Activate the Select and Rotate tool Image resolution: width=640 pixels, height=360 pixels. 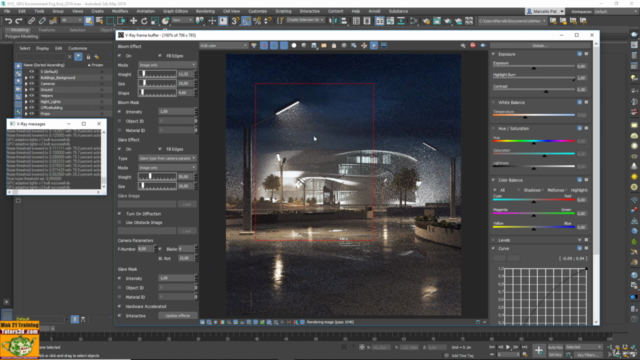[144, 21]
